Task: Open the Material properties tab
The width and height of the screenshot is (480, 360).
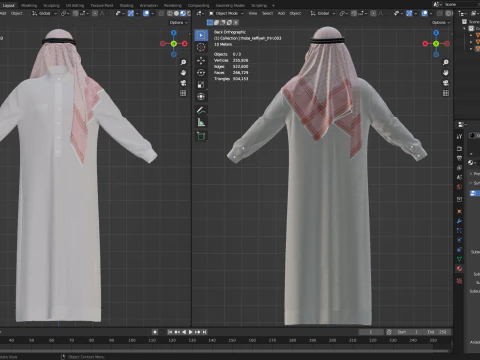Action: 459,269
